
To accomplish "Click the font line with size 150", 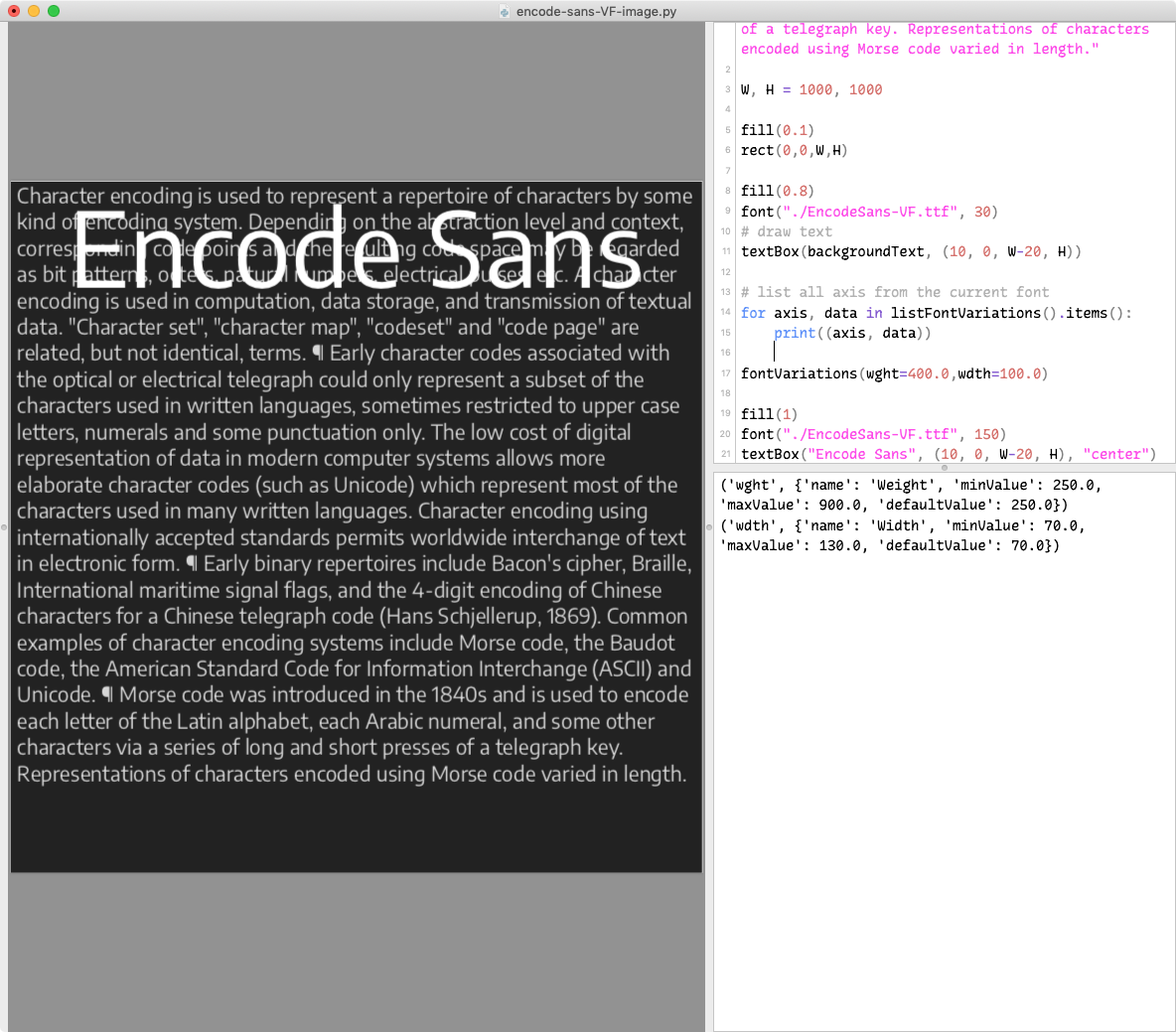I will point(874,434).
